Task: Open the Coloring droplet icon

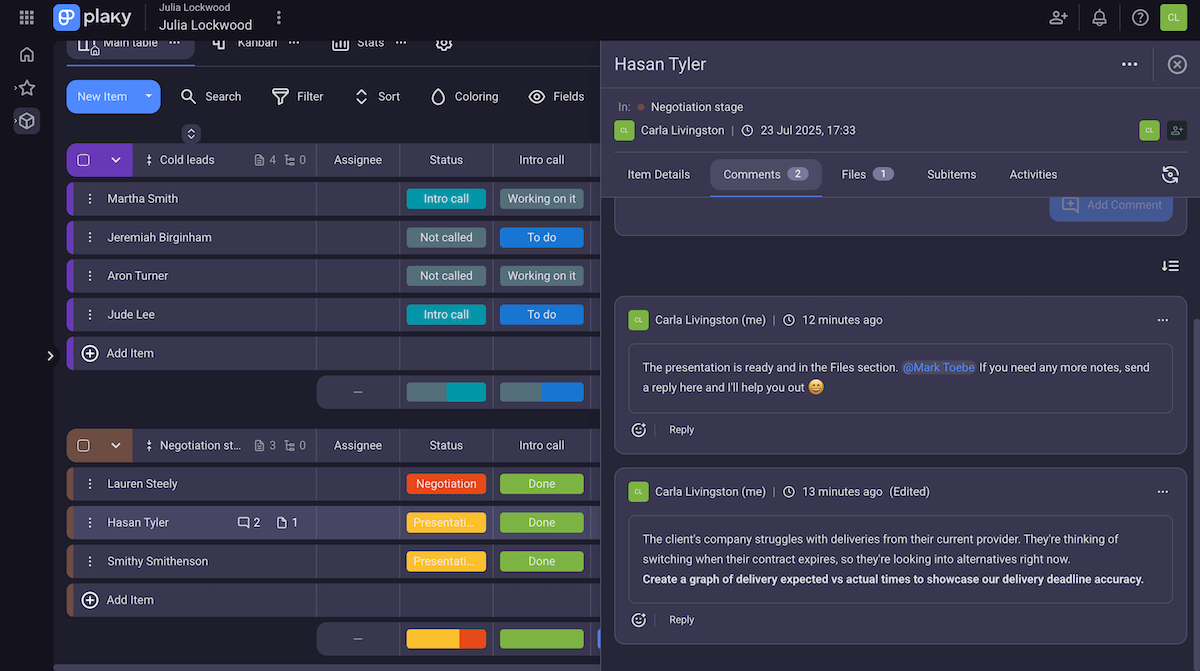Action: [x=436, y=96]
